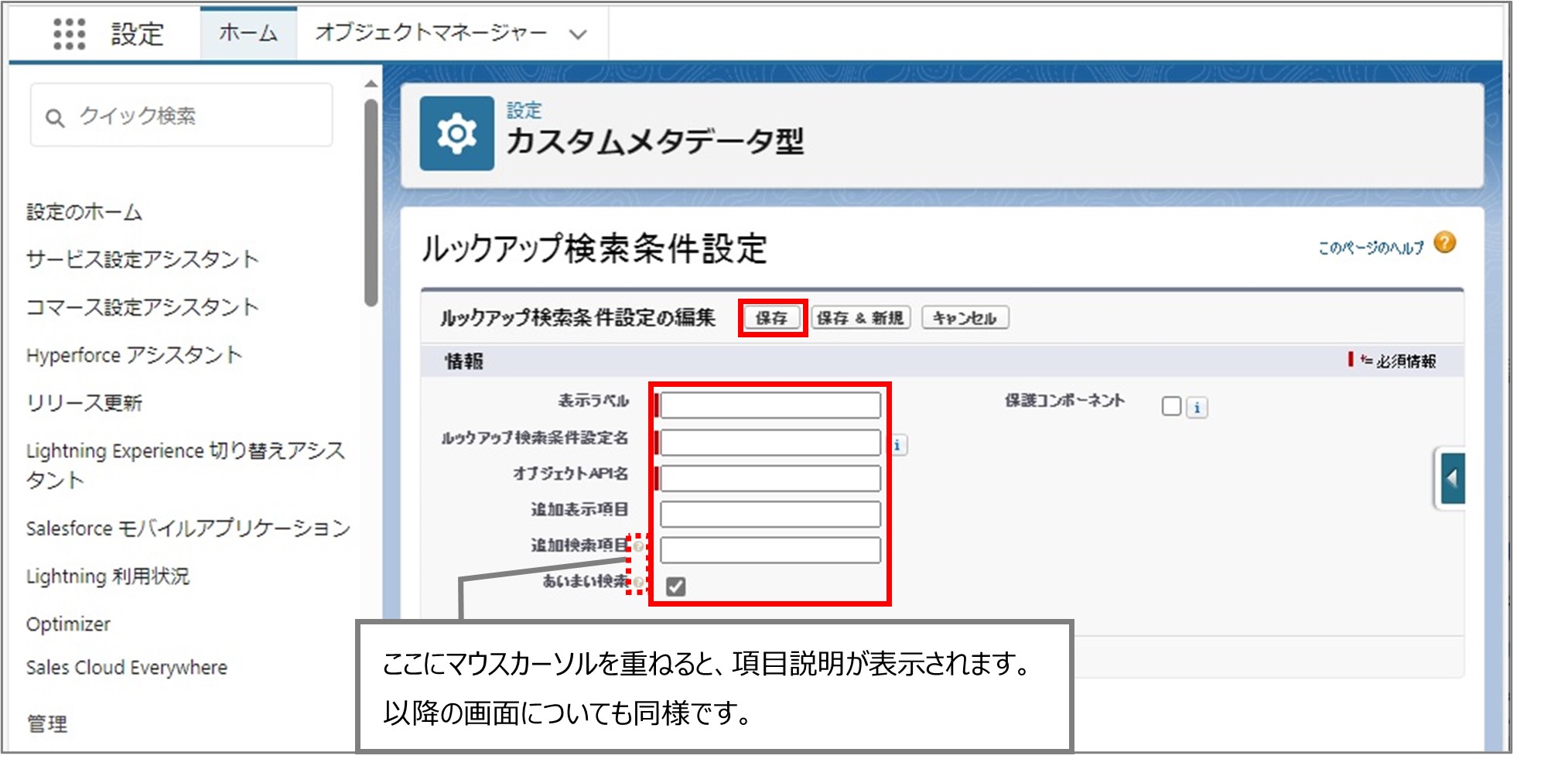Click the 設定 breadcrumb link above title
Image resolution: width=1568 pixels, height=759 pixels.
pyautogui.click(x=524, y=111)
